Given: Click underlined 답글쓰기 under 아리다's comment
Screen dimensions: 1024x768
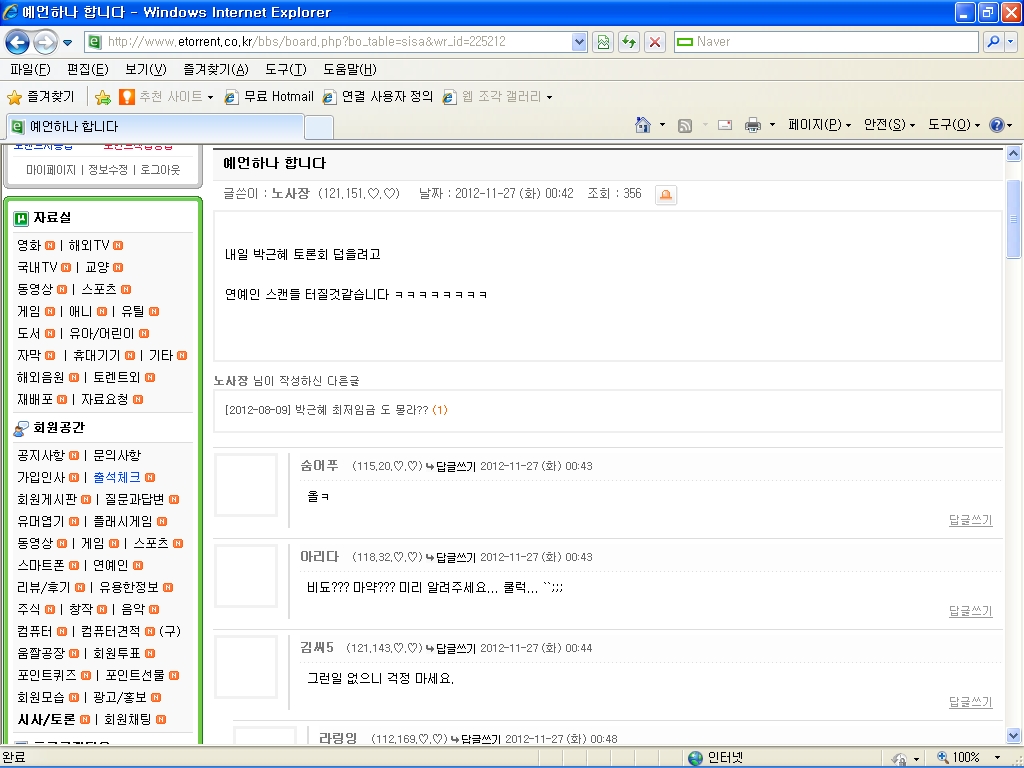Looking at the screenshot, I should click(970, 611).
